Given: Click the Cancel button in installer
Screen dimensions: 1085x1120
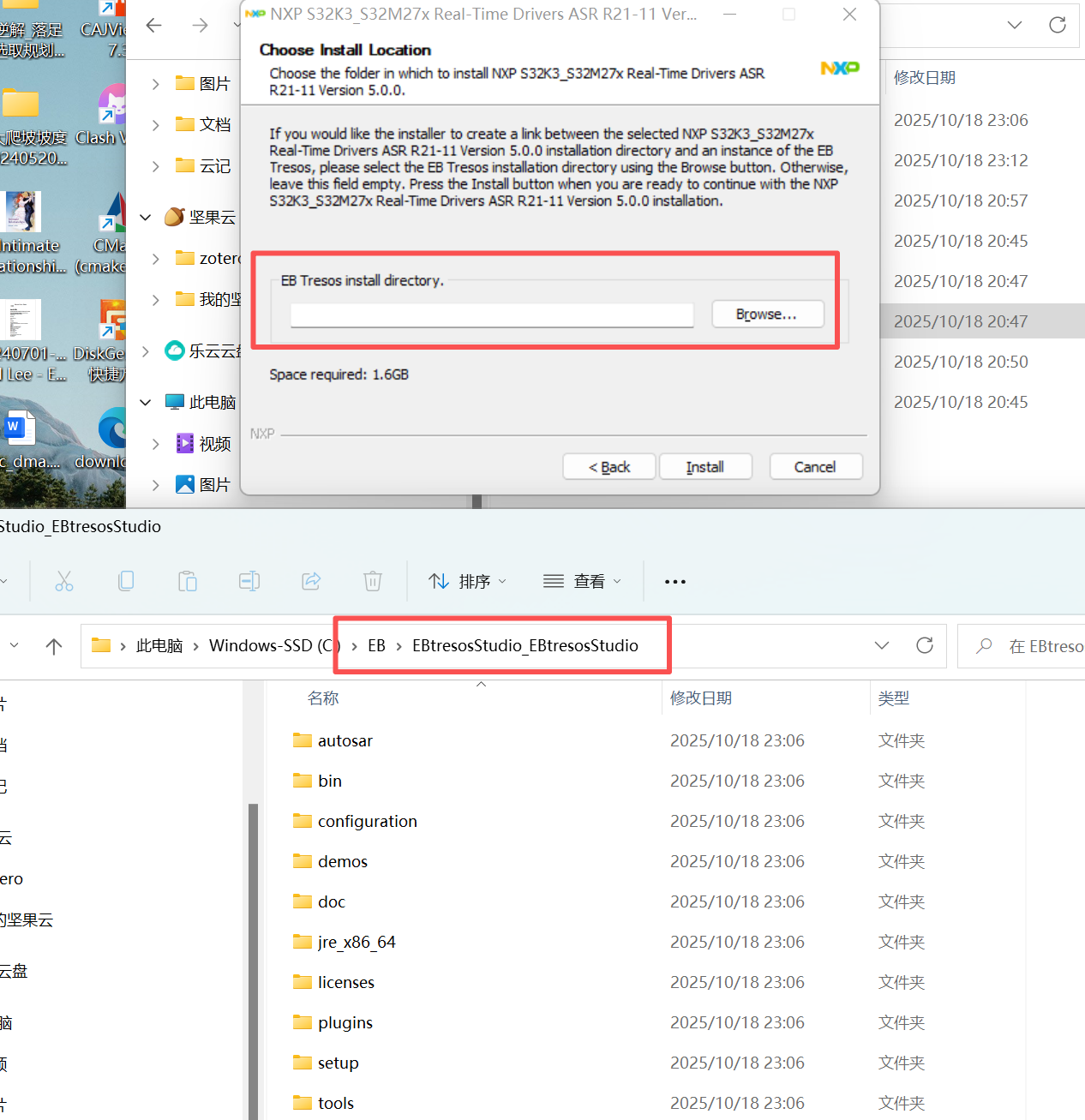Looking at the screenshot, I should tap(816, 467).
